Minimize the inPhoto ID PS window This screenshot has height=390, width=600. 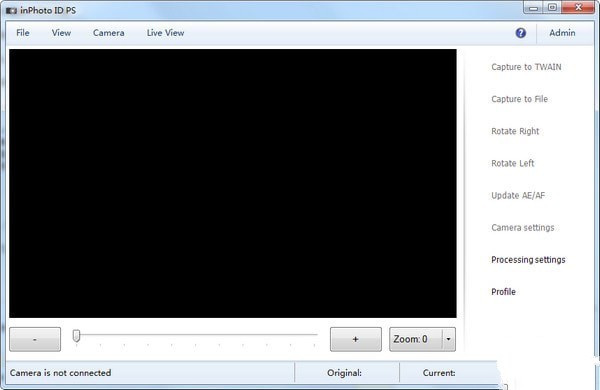[x=533, y=8]
